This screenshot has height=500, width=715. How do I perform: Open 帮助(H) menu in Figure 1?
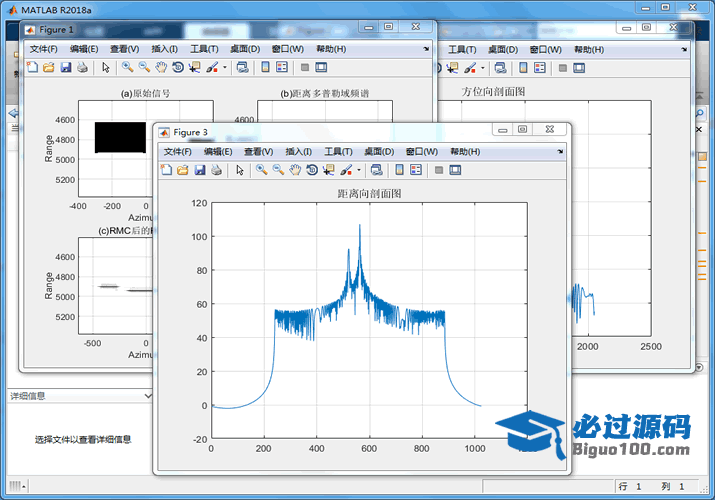point(331,49)
